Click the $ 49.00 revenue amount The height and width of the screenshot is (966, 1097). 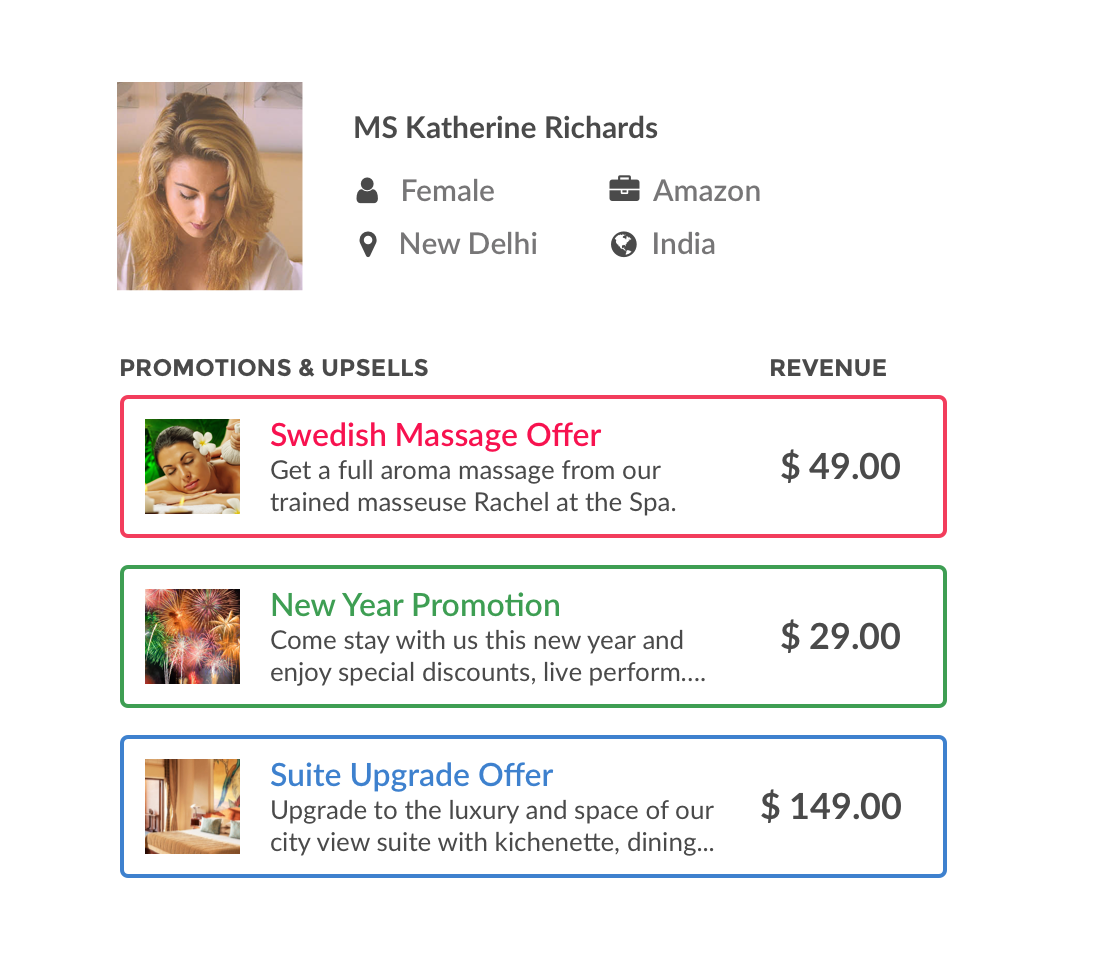[840, 467]
